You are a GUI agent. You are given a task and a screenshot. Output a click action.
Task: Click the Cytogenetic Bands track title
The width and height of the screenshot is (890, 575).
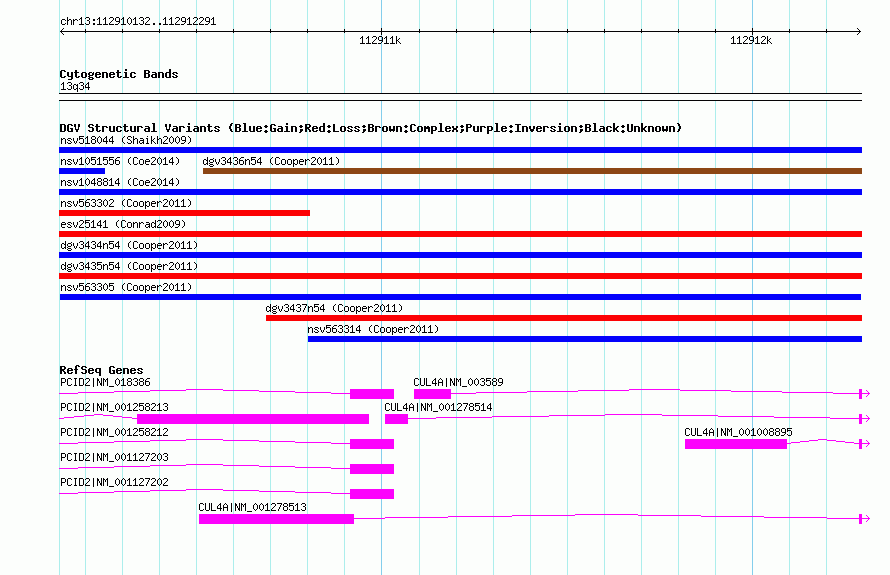(119, 74)
